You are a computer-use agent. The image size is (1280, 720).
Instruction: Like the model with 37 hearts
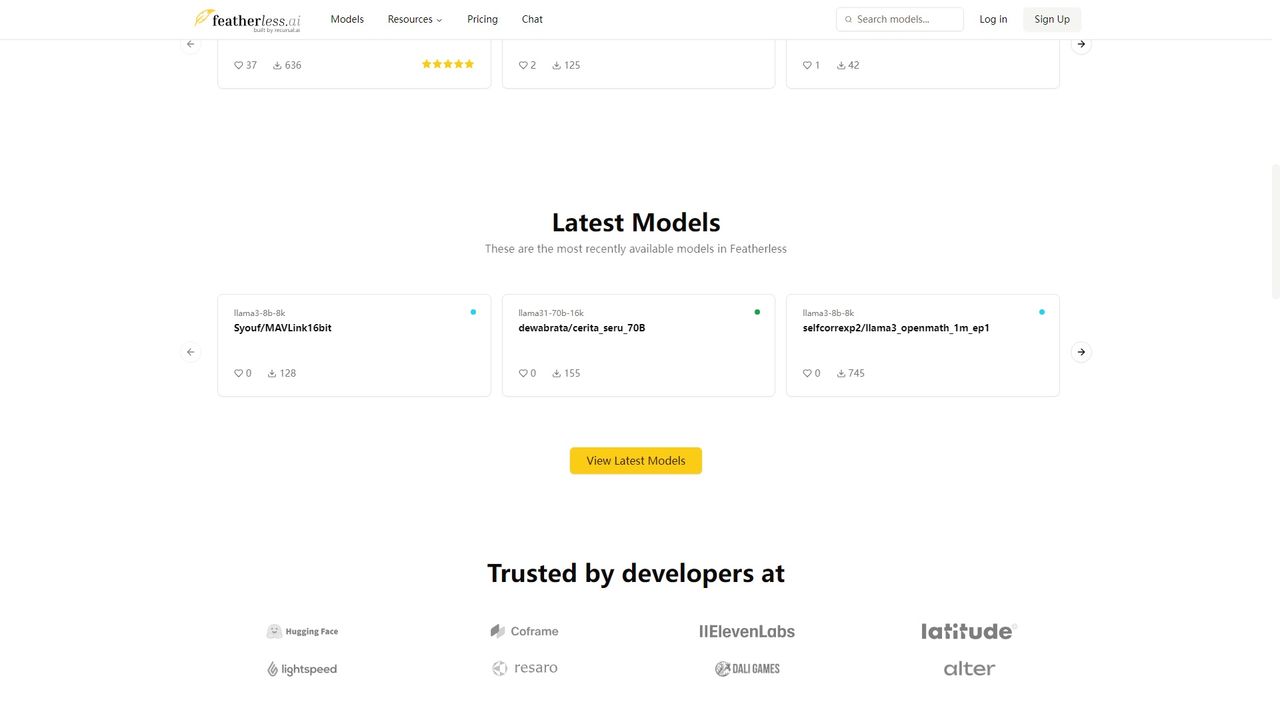click(x=239, y=65)
